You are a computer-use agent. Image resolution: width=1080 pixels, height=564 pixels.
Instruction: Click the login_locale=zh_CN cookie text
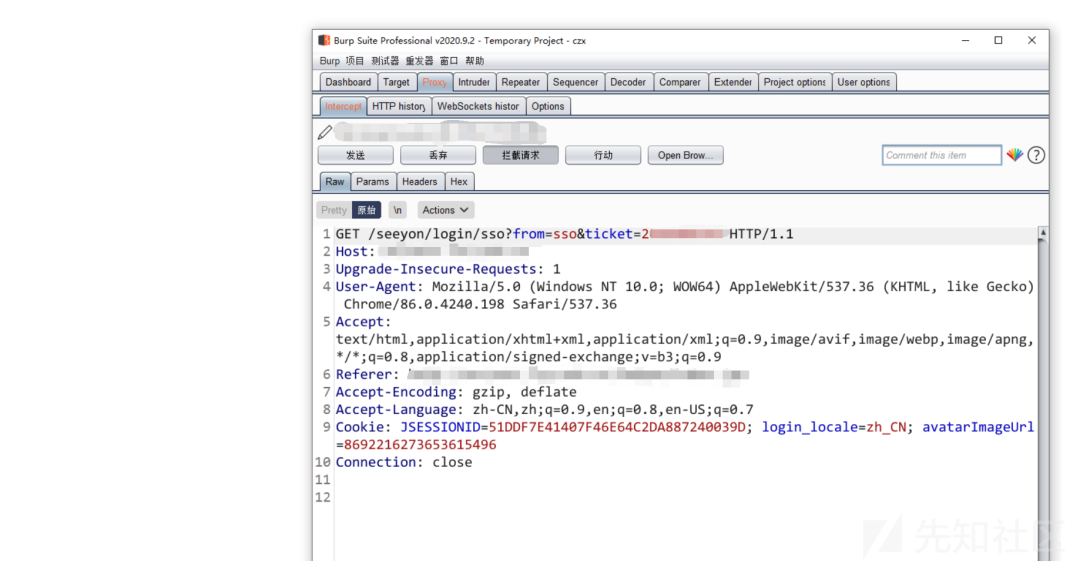point(834,428)
